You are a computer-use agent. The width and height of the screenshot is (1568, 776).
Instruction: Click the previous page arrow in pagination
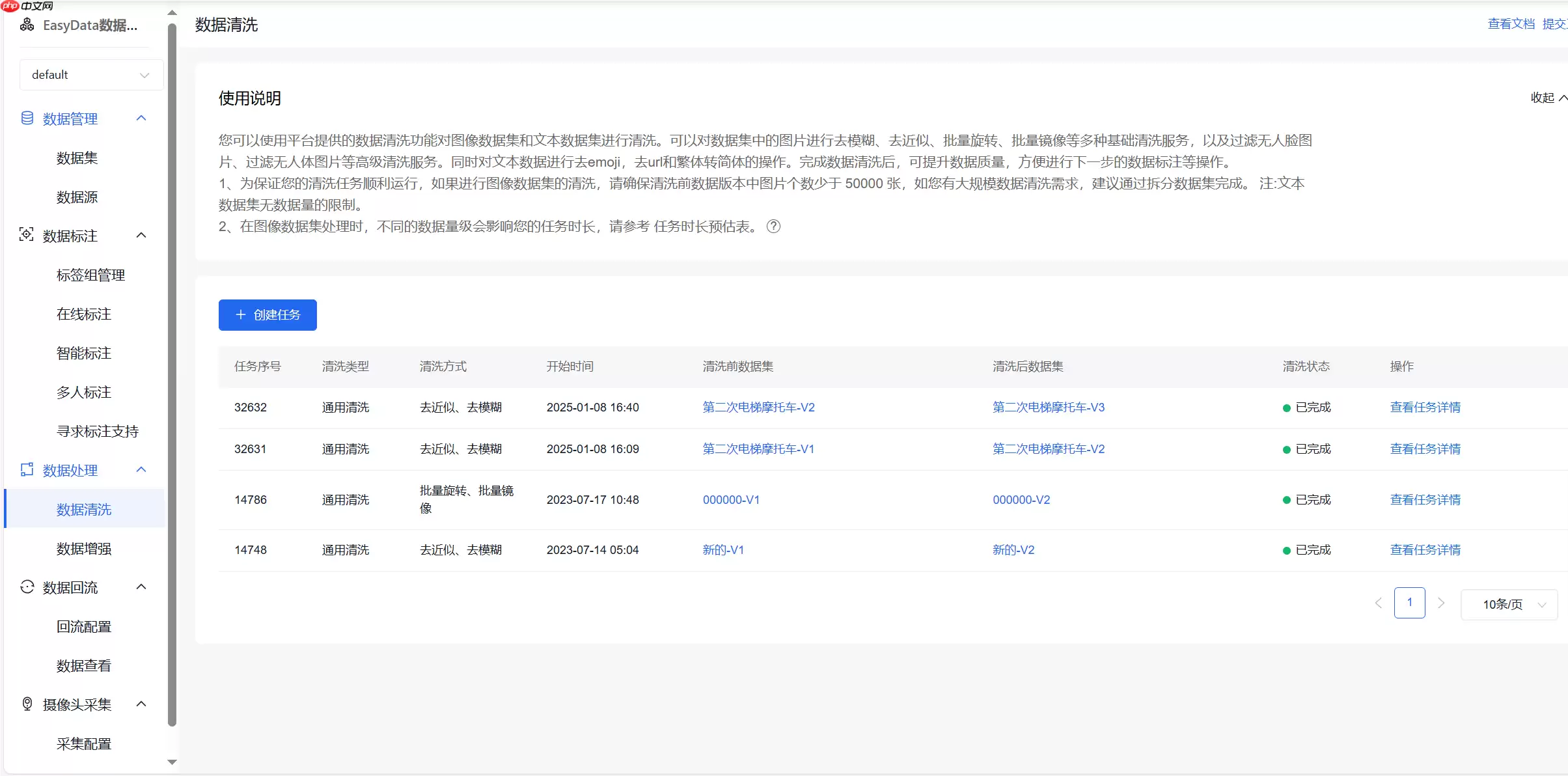[x=1378, y=603]
